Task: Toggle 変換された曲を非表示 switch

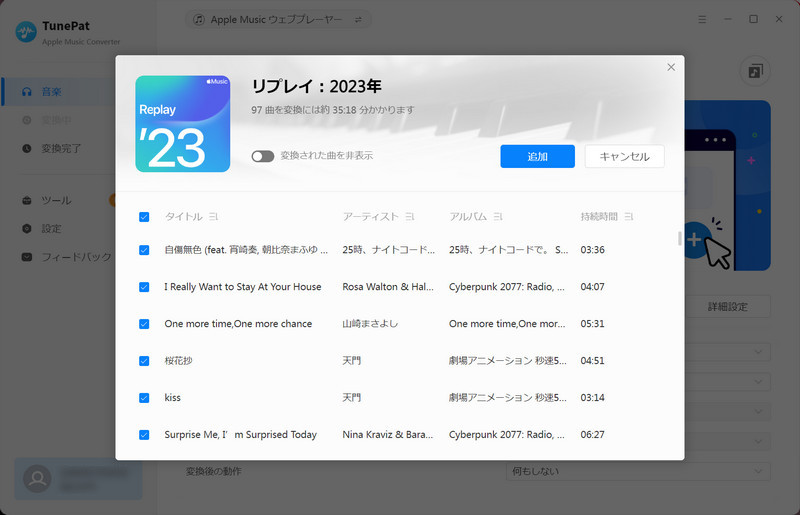Action: tap(263, 156)
